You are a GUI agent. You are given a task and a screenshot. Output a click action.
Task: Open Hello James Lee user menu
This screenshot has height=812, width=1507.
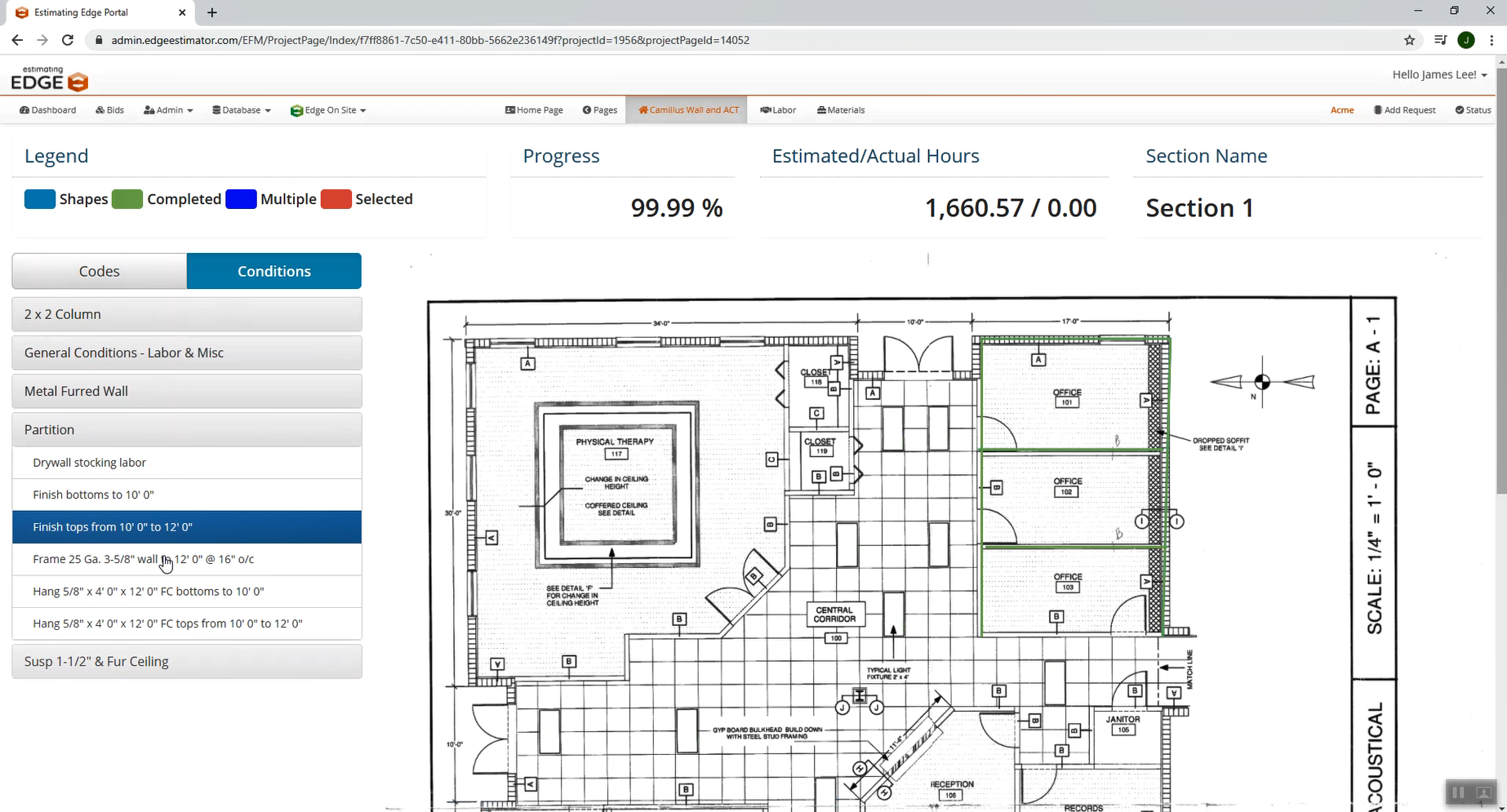click(1439, 74)
